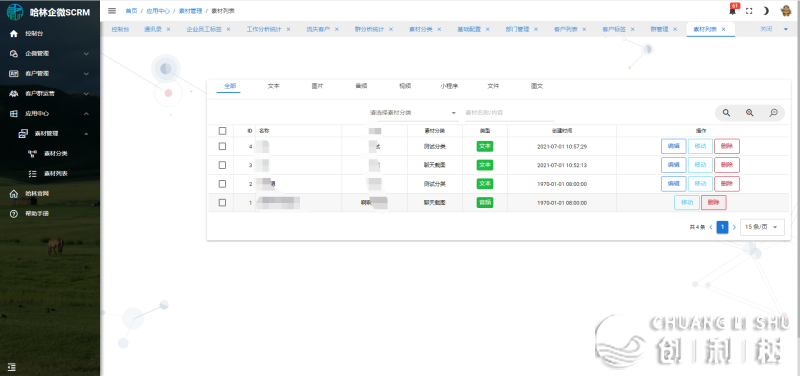Check the box for row ID 1

[x=222, y=203]
